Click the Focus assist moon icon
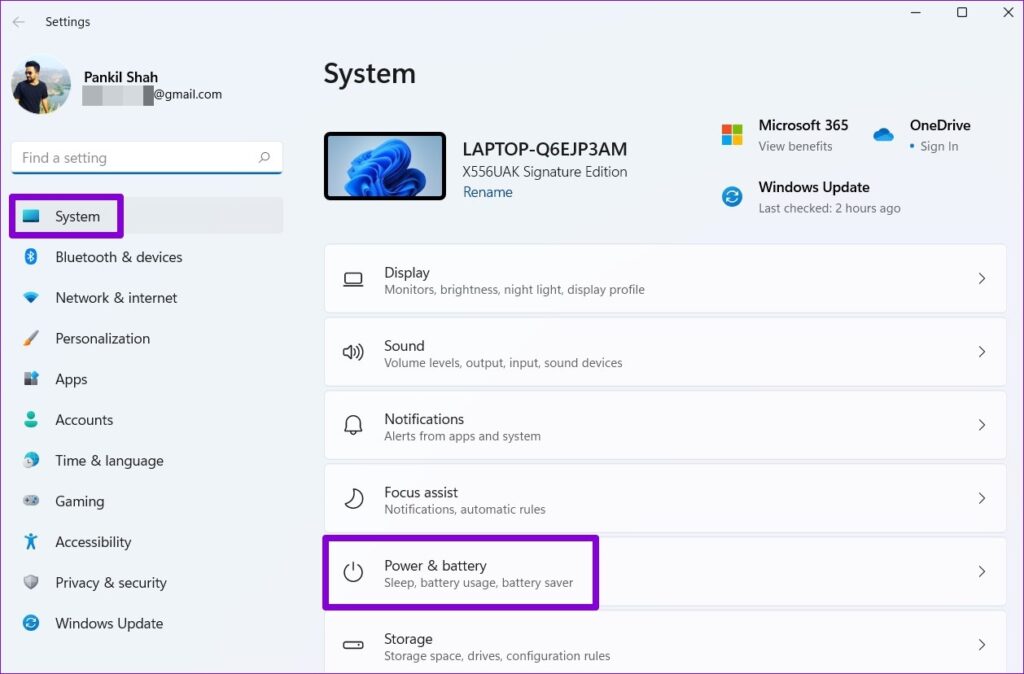 point(353,498)
